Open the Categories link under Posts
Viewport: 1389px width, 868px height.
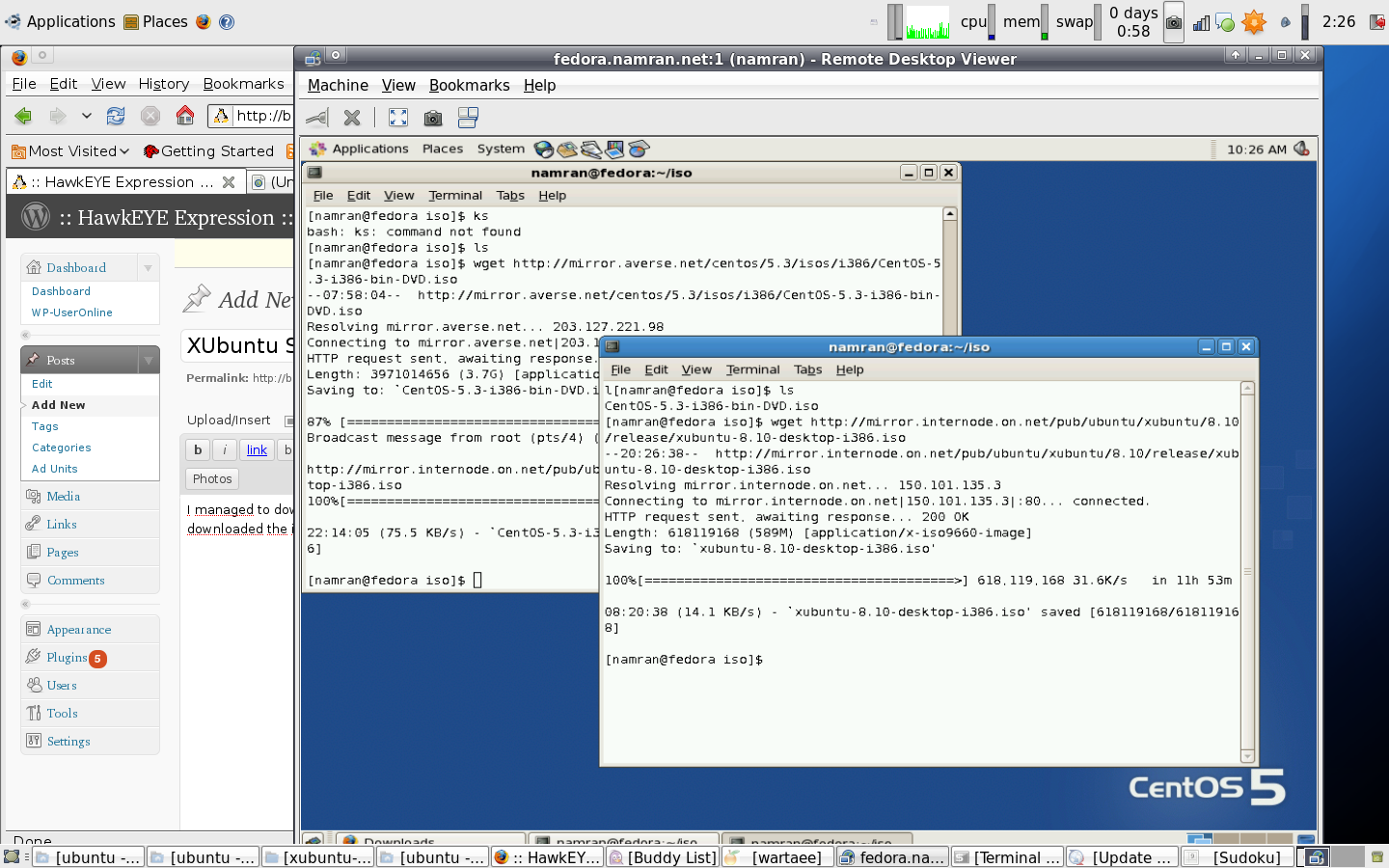pos(62,448)
